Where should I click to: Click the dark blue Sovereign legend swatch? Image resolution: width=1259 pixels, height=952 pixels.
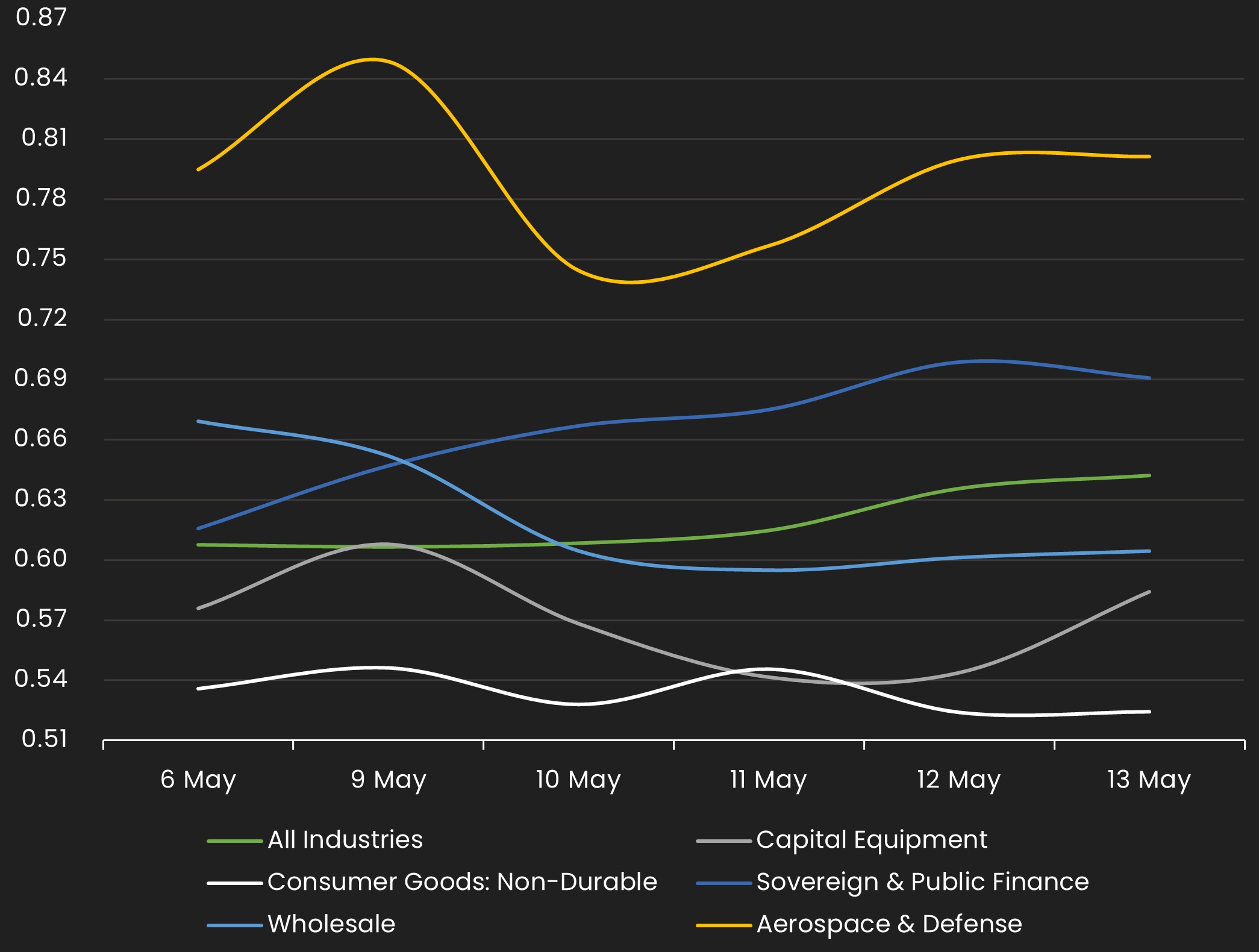(x=723, y=883)
